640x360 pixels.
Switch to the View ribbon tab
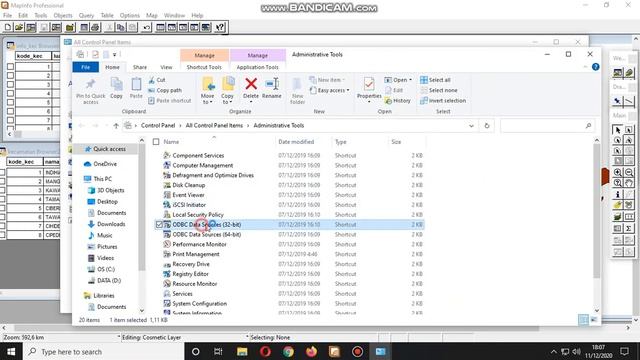pos(166,67)
